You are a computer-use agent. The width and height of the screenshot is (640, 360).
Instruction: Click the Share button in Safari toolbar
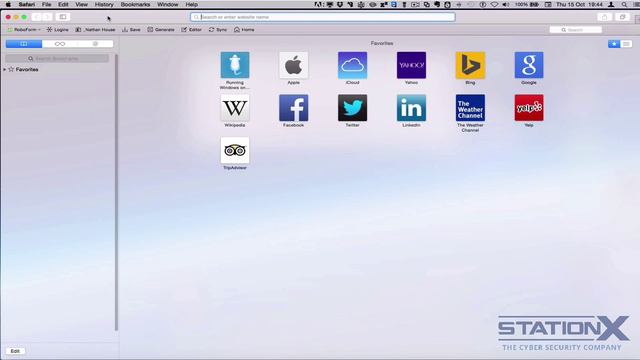(x=604, y=17)
